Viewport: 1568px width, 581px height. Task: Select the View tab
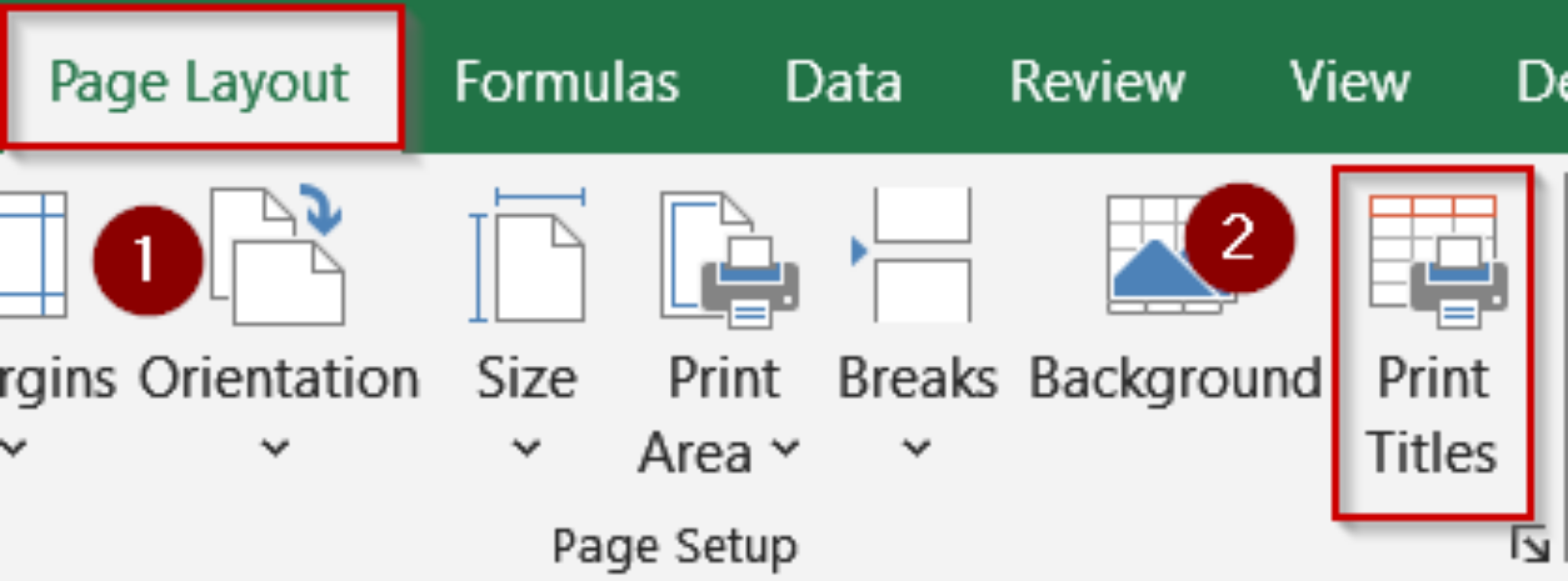point(1350,81)
